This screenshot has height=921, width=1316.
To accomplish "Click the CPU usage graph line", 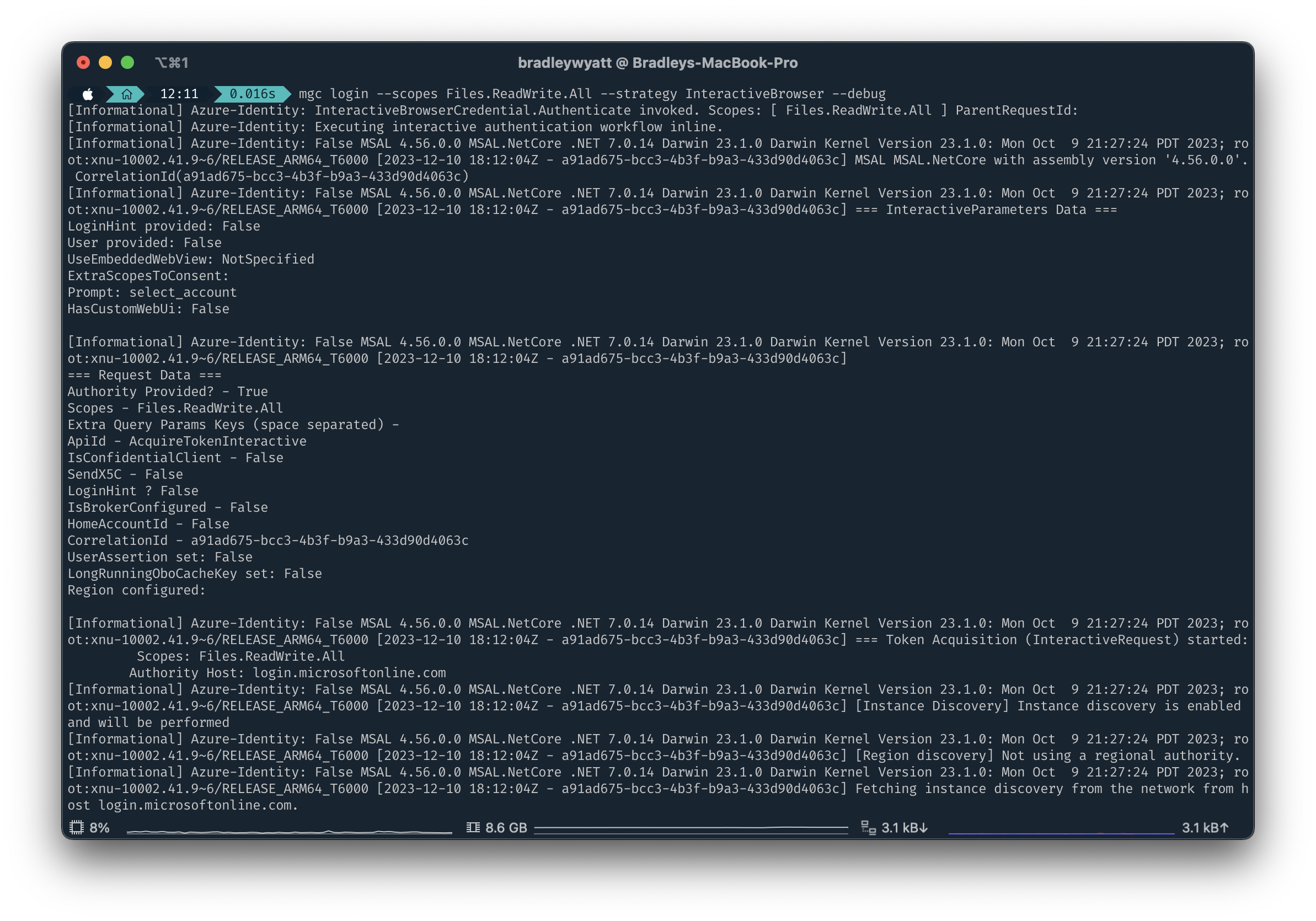I will click(289, 831).
